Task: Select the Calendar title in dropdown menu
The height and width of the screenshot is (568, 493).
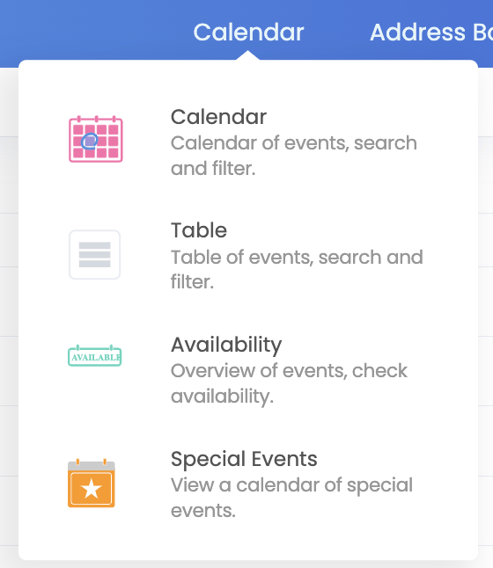Action: click(x=219, y=117)
